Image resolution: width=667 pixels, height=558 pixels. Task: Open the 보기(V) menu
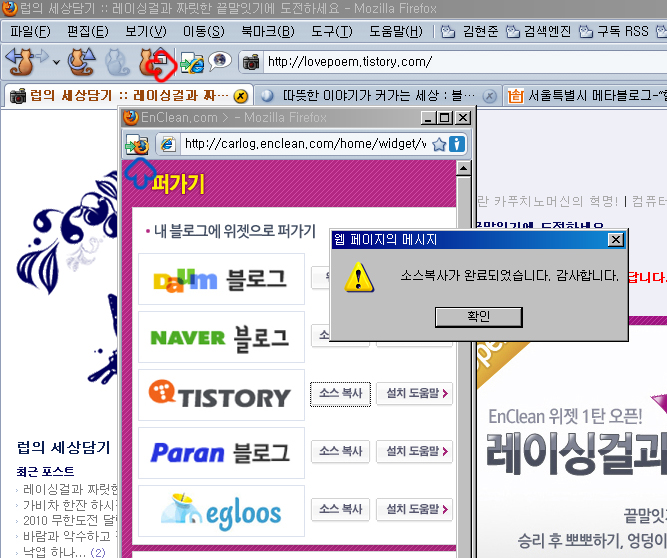click(145, 31)
